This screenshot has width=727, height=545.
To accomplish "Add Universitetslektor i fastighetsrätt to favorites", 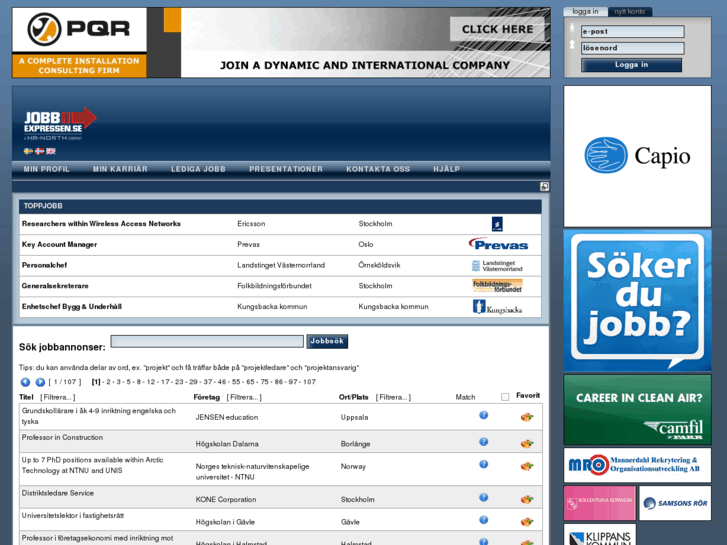I will pos(527,521).
